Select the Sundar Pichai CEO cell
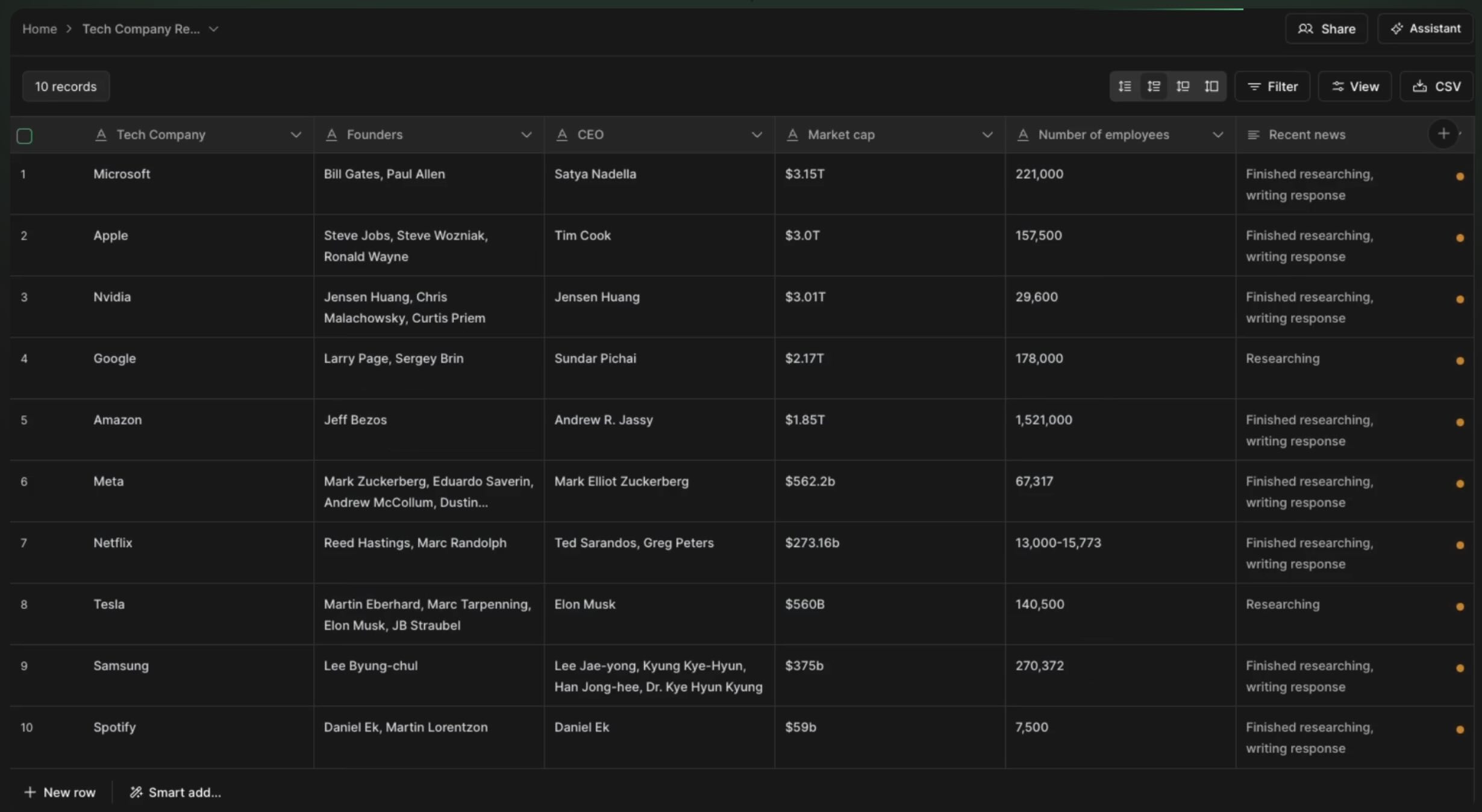Viewport: 1482px width, 812px height. point(659,369)
